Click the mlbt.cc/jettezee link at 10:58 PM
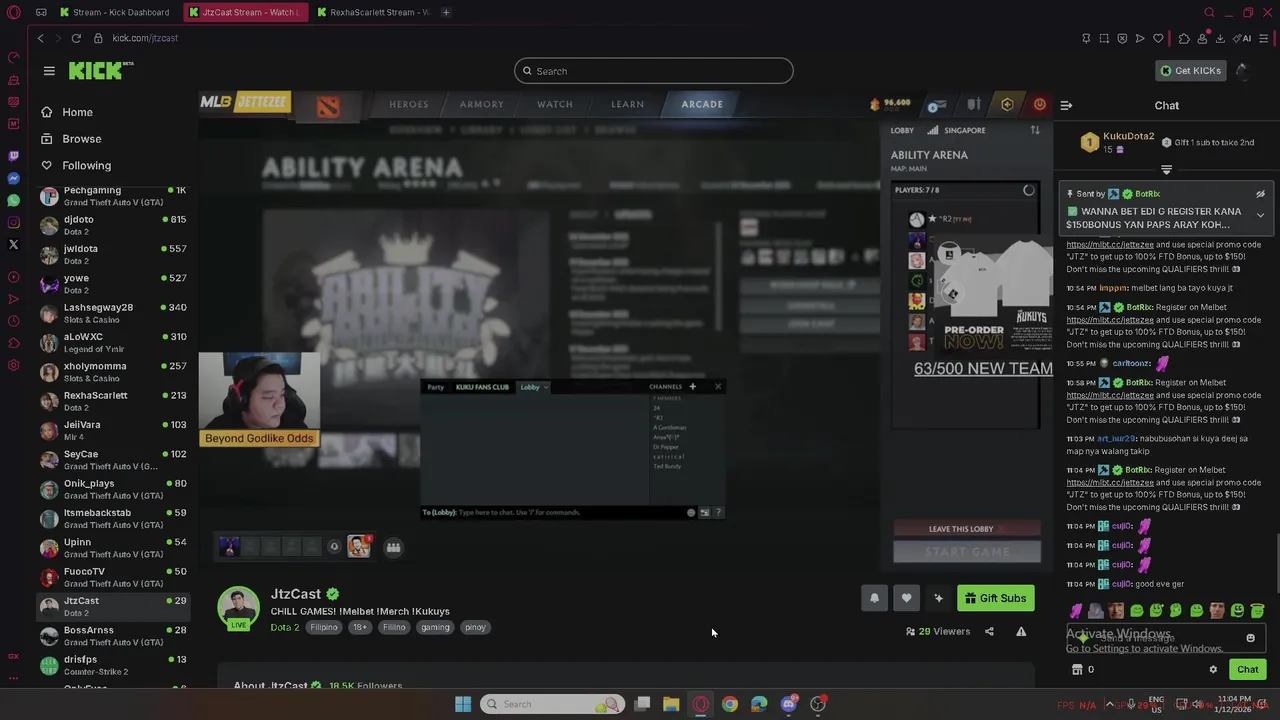 [1110, 395]
